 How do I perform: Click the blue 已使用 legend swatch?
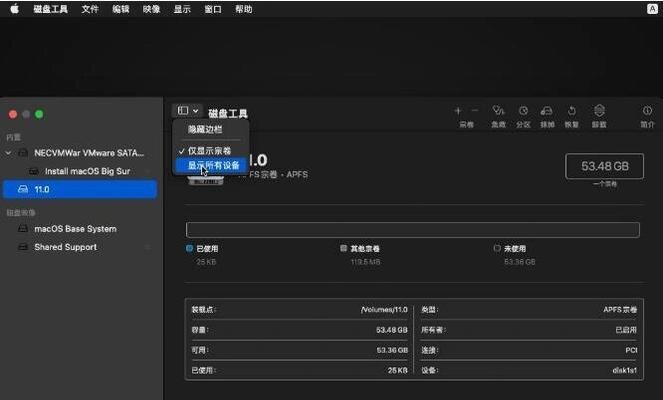point(189,248)
